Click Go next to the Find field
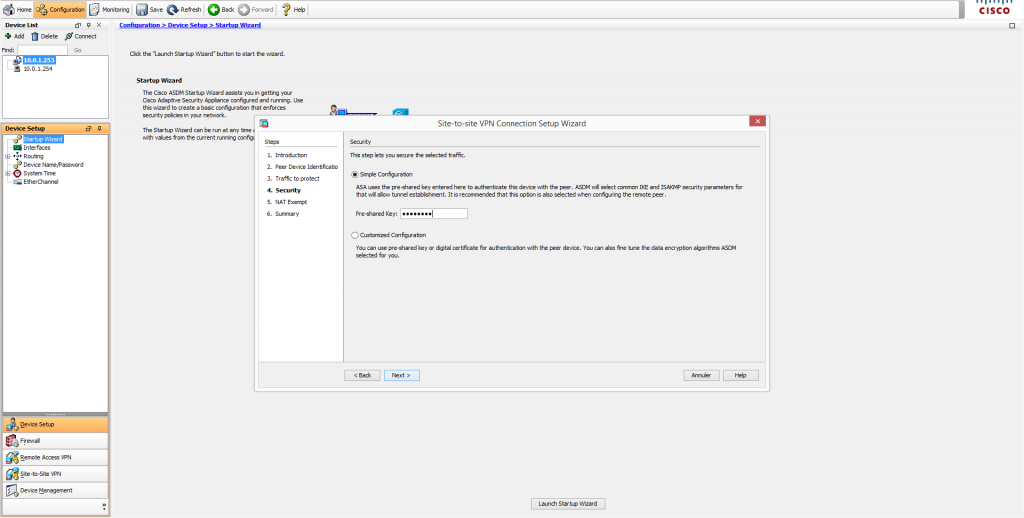Image resolution: width=1024 pixels, height=518 pixels. pos(78,50)
